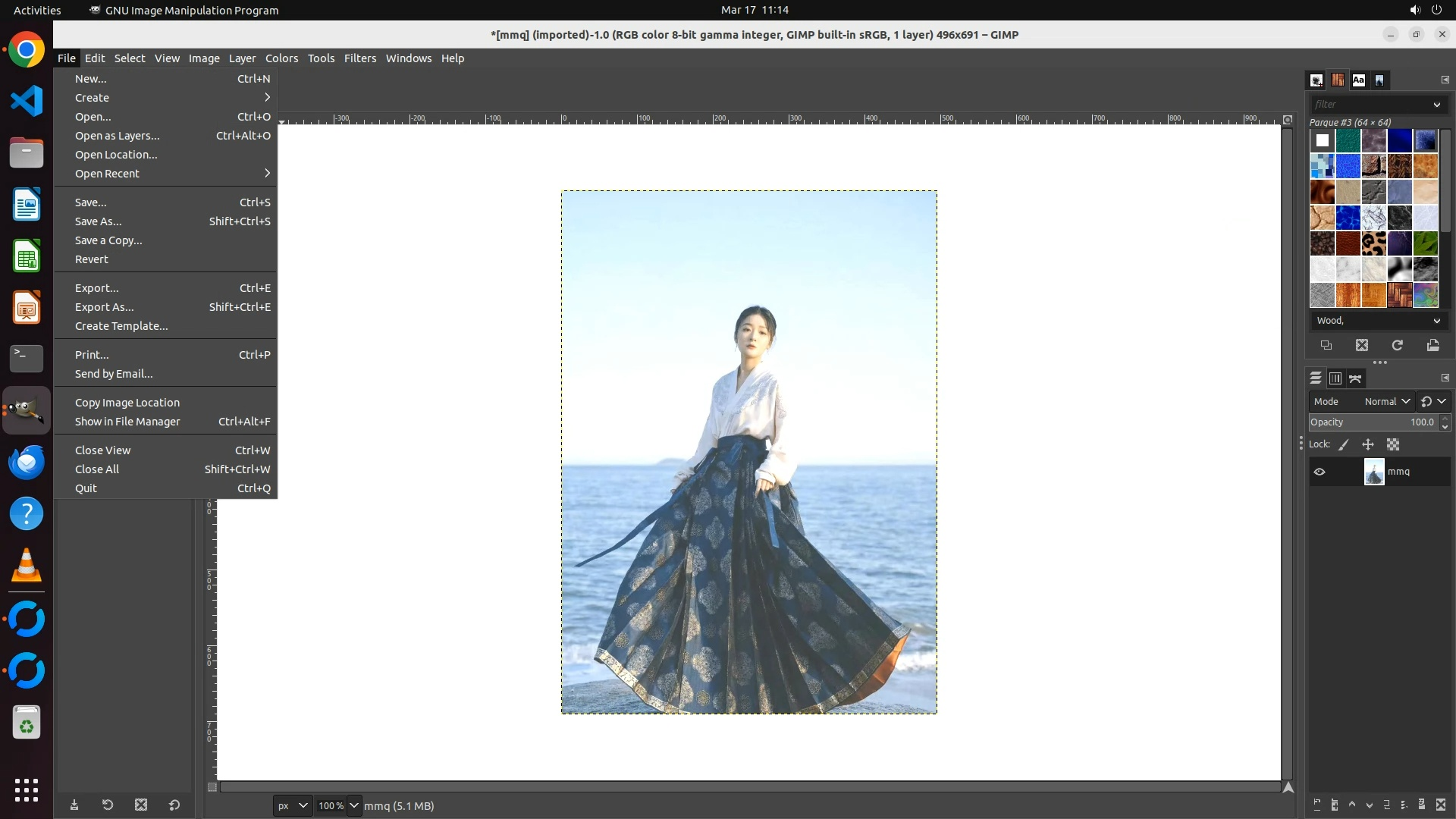Screen dimensions: 1456x819
Task: Switch to the Channels tab
Action: click(1335, 378)
